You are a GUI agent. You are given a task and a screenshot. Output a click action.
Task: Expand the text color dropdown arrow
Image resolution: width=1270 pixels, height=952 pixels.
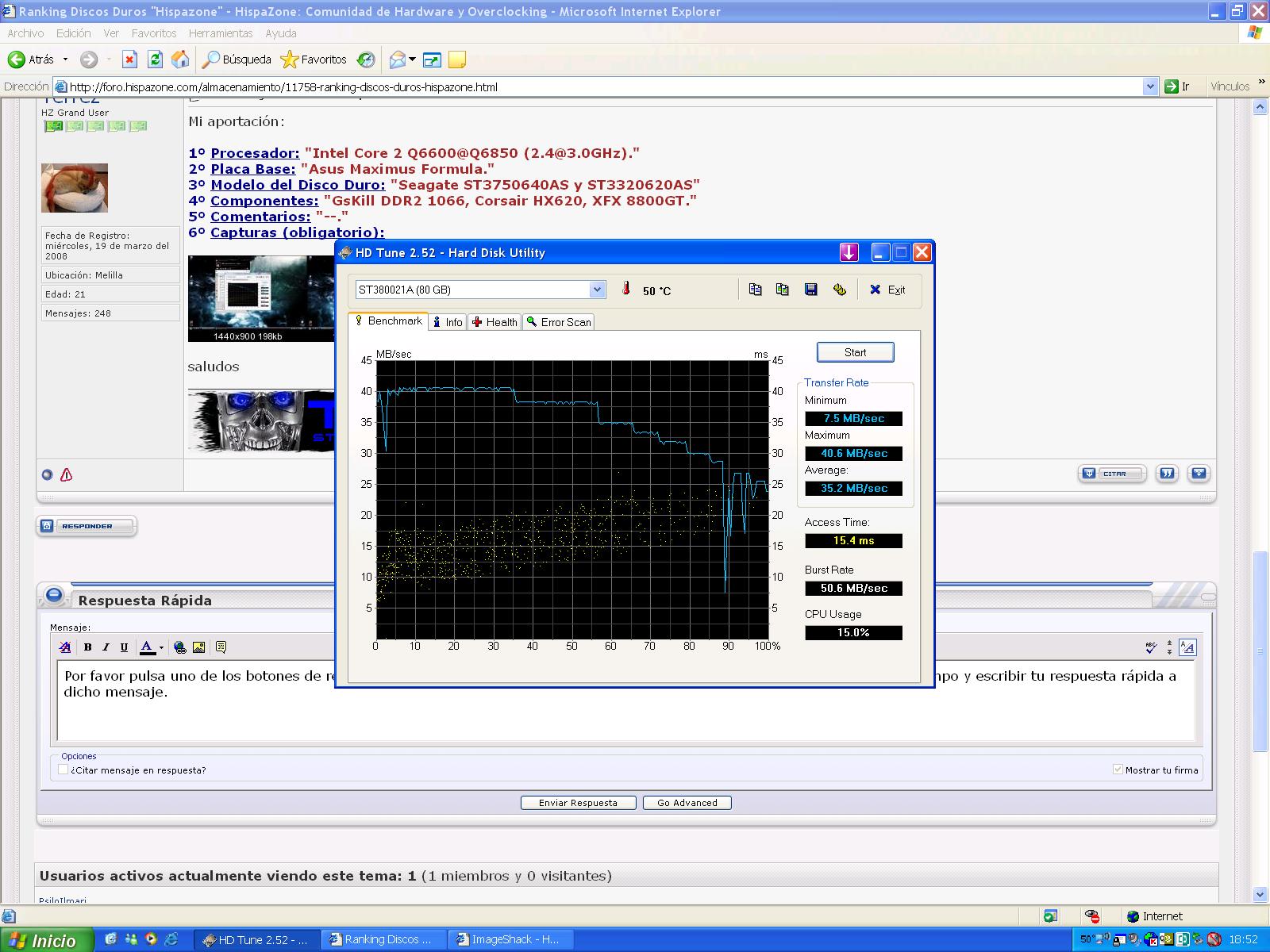pos(161,647)
